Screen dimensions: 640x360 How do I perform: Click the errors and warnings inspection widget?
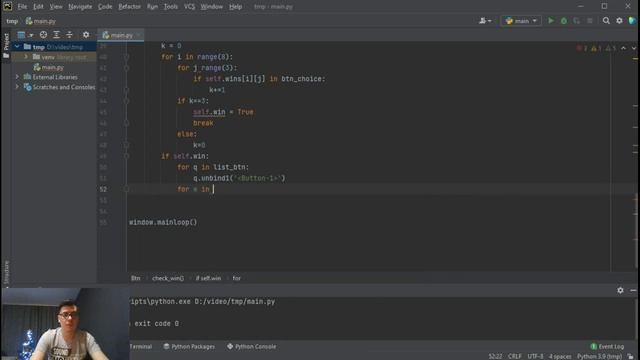click(x=596, y=48)
